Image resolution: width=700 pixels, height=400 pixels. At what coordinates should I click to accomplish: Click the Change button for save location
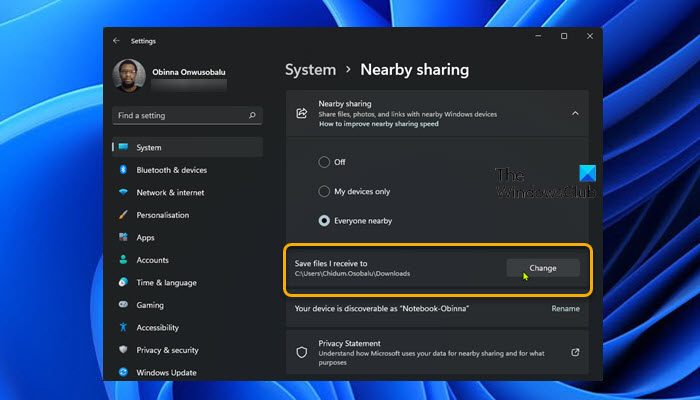tap(543, 268)
